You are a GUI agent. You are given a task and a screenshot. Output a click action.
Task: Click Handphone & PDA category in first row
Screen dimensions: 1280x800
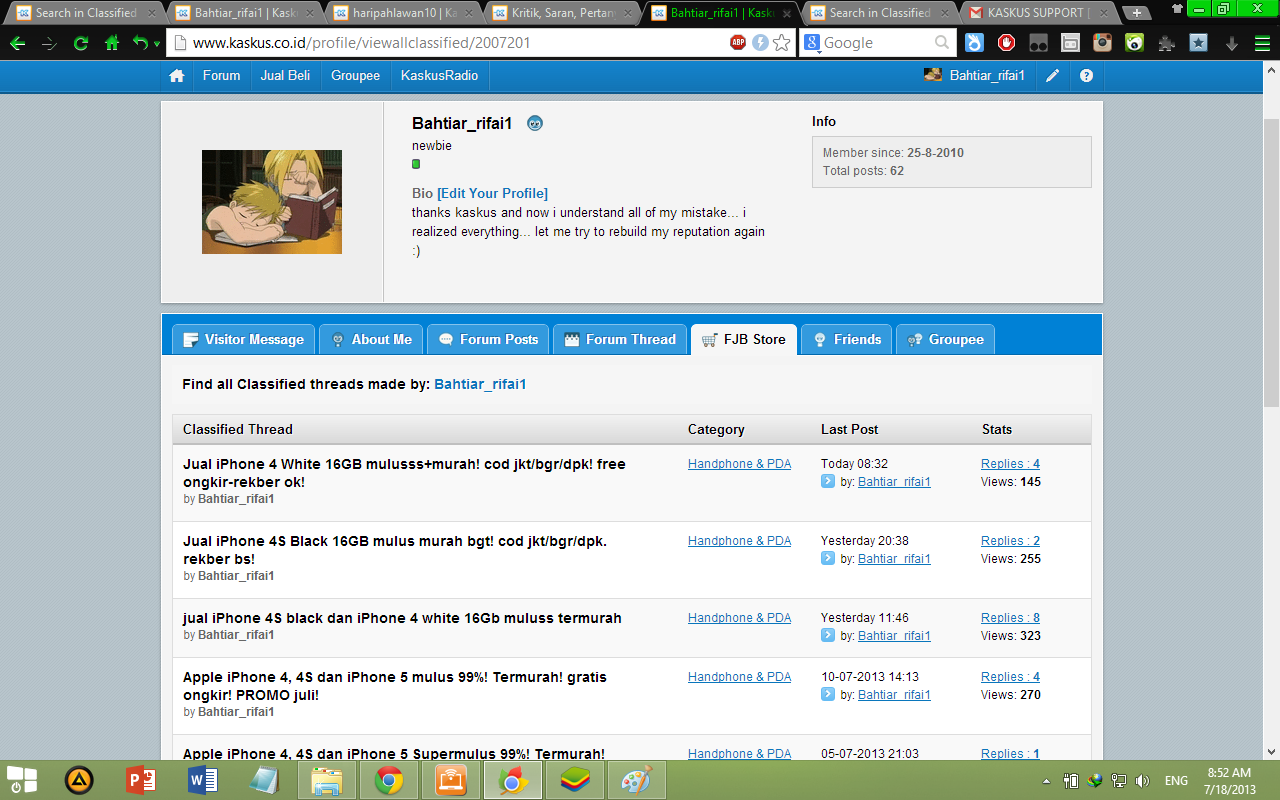click(x=739, y=464)
